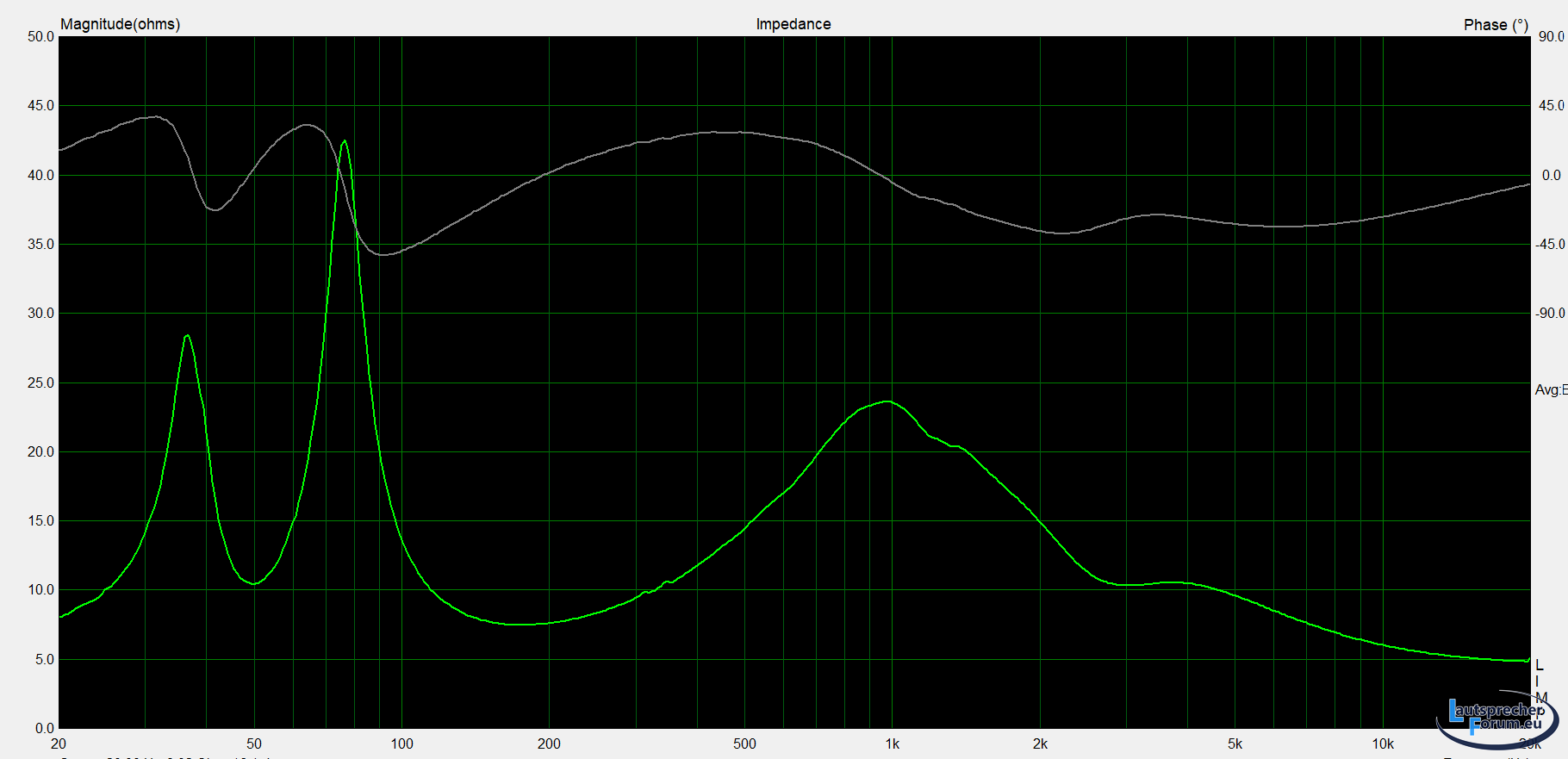Screen dimensions: 1568x759
Task: Click the 1k frequency axis tick label
Action: coord(892,743)
